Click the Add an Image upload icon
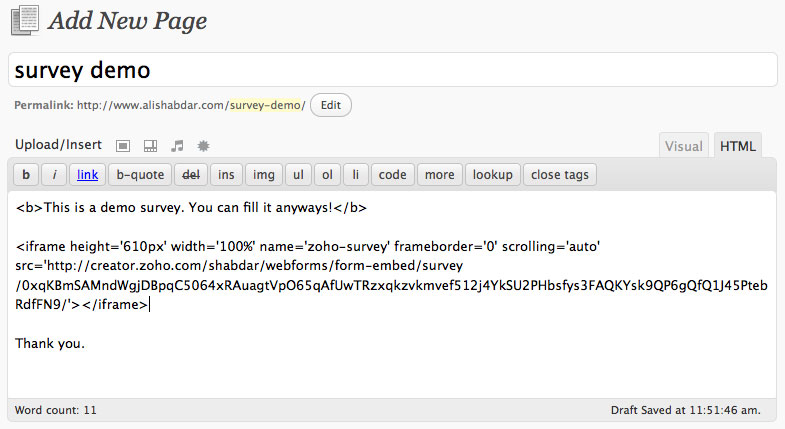Viewport: 785px width, 429px height. pos(123,146)
